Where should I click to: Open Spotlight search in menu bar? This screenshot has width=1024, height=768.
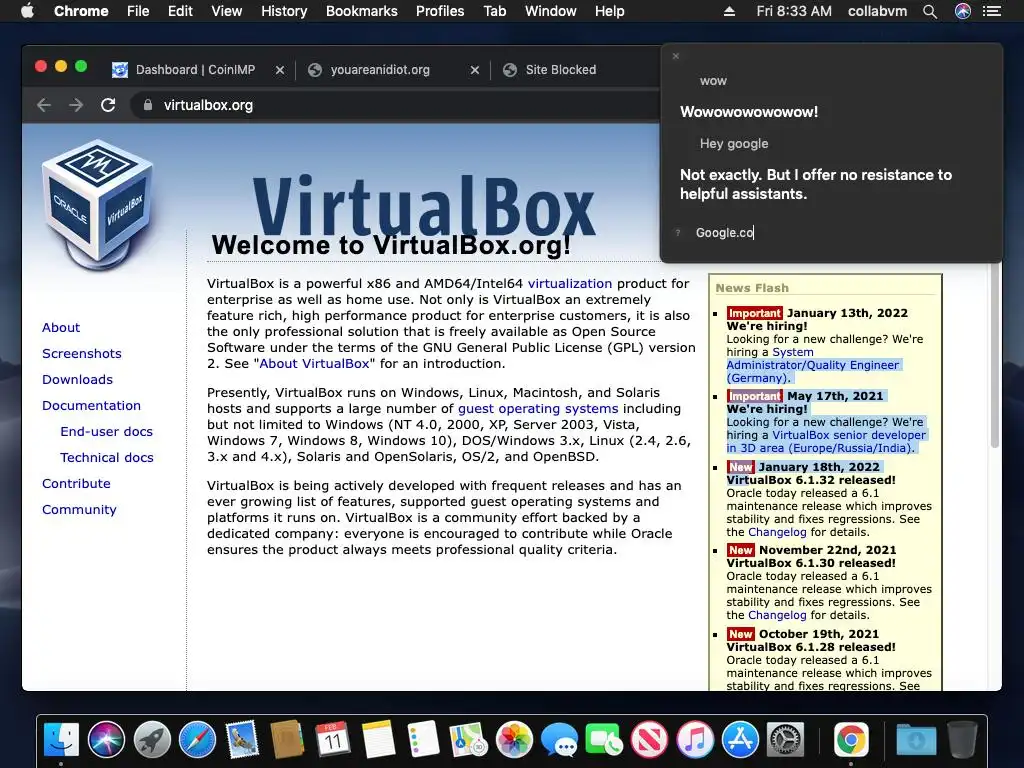[930, 11]
